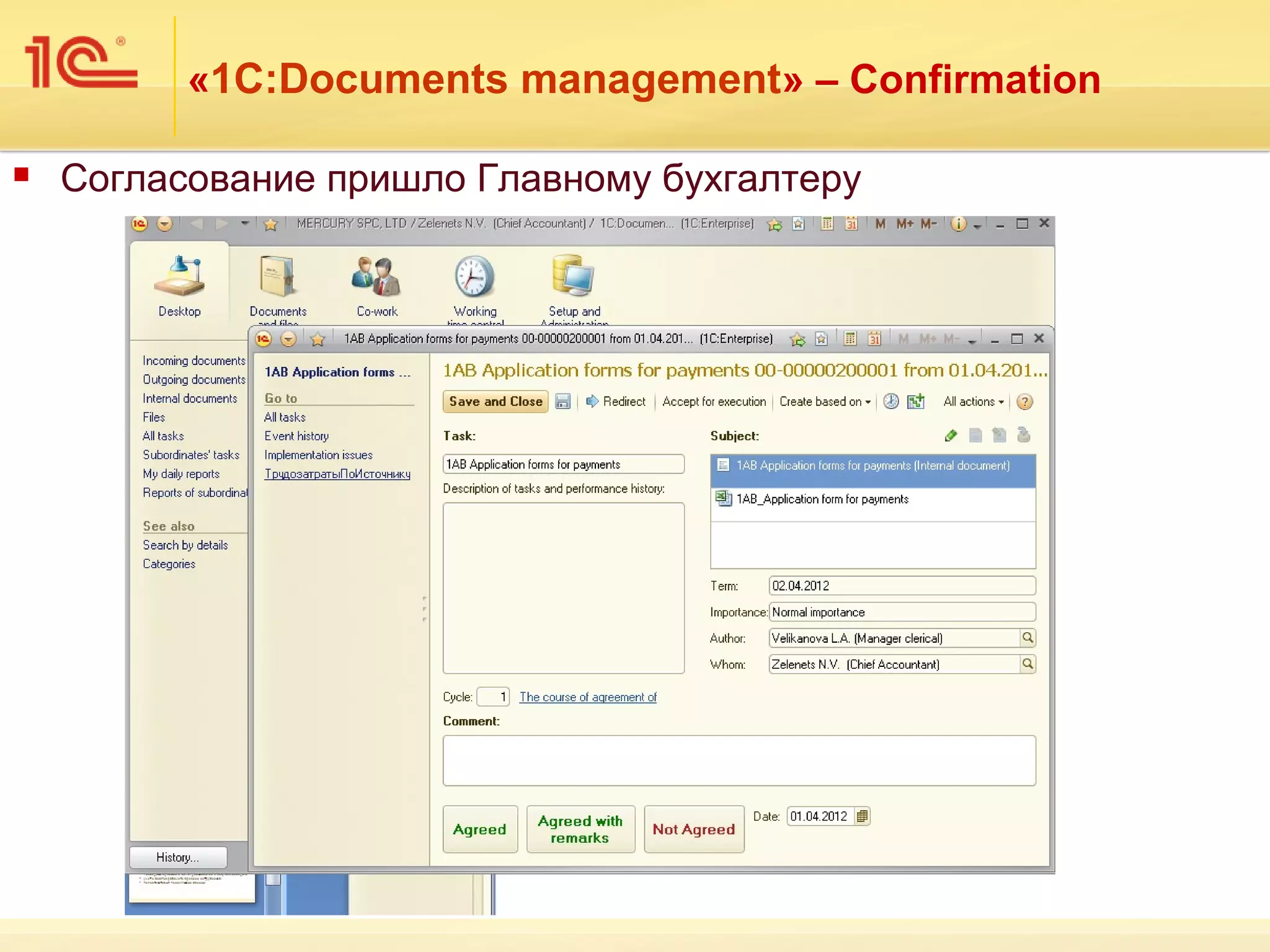Open Outgoing documents in sidebar
Image resolution: width=1270 pixels, height=952 pixels.
click(x=194, y=379)
